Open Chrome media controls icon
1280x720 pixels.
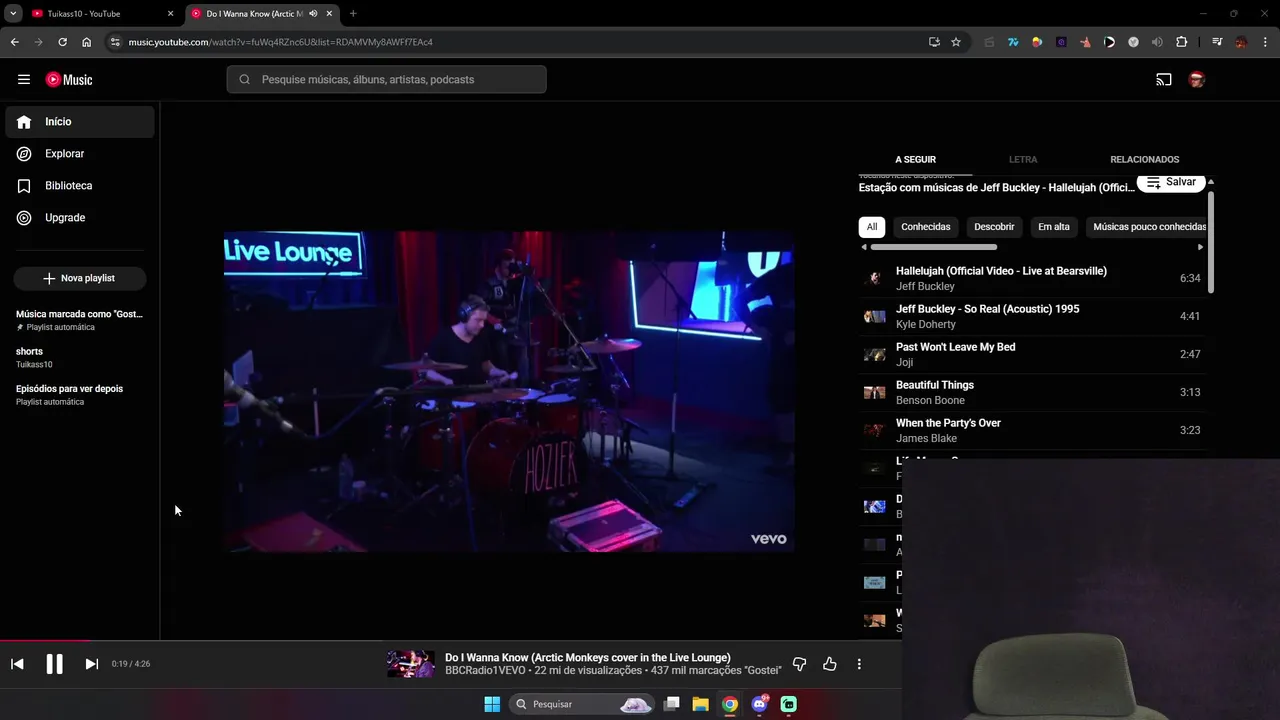coord(1217,42)
